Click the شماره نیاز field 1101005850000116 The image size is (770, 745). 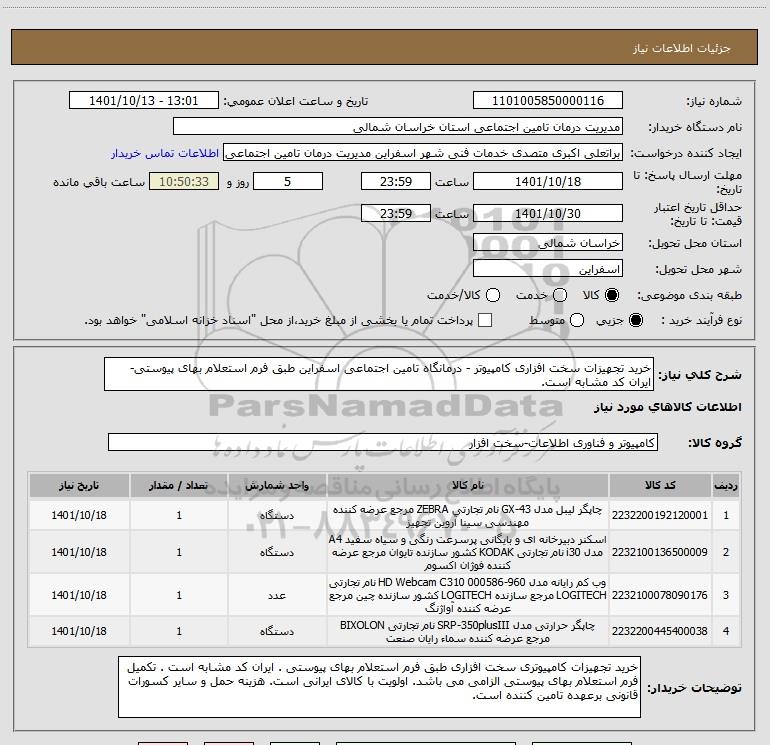click(548, 101)
